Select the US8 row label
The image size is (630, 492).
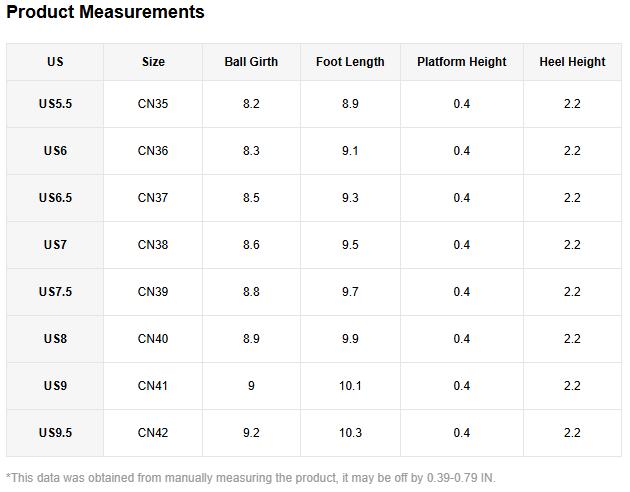point(55,339)
